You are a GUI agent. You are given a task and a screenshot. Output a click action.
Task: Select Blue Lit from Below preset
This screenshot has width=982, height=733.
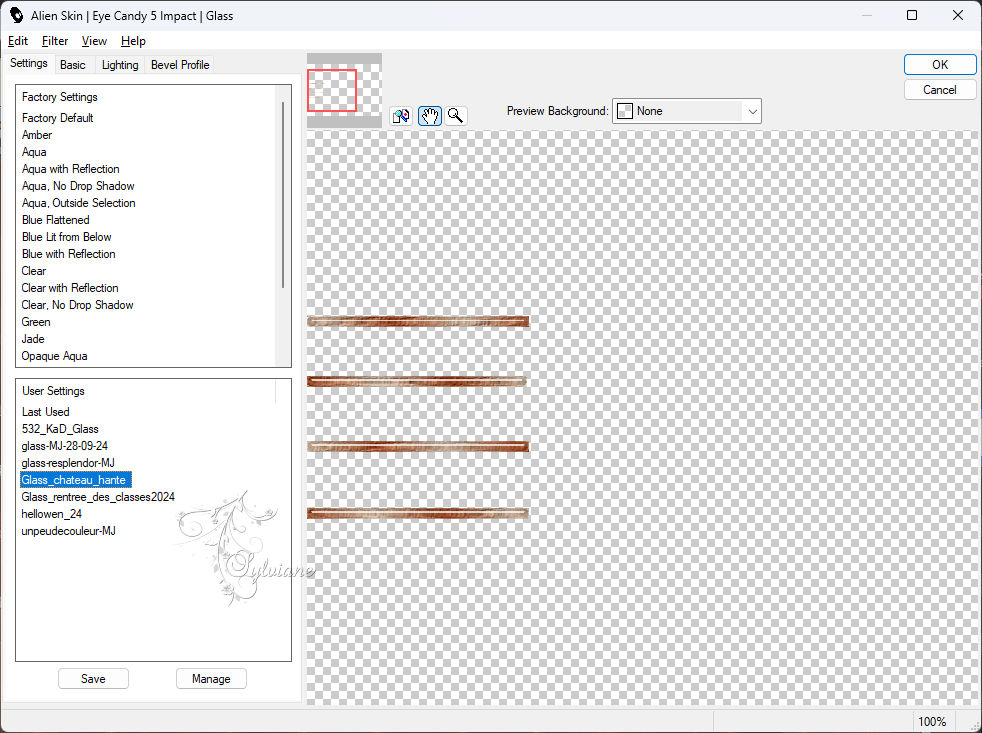(x=66, y=236)
